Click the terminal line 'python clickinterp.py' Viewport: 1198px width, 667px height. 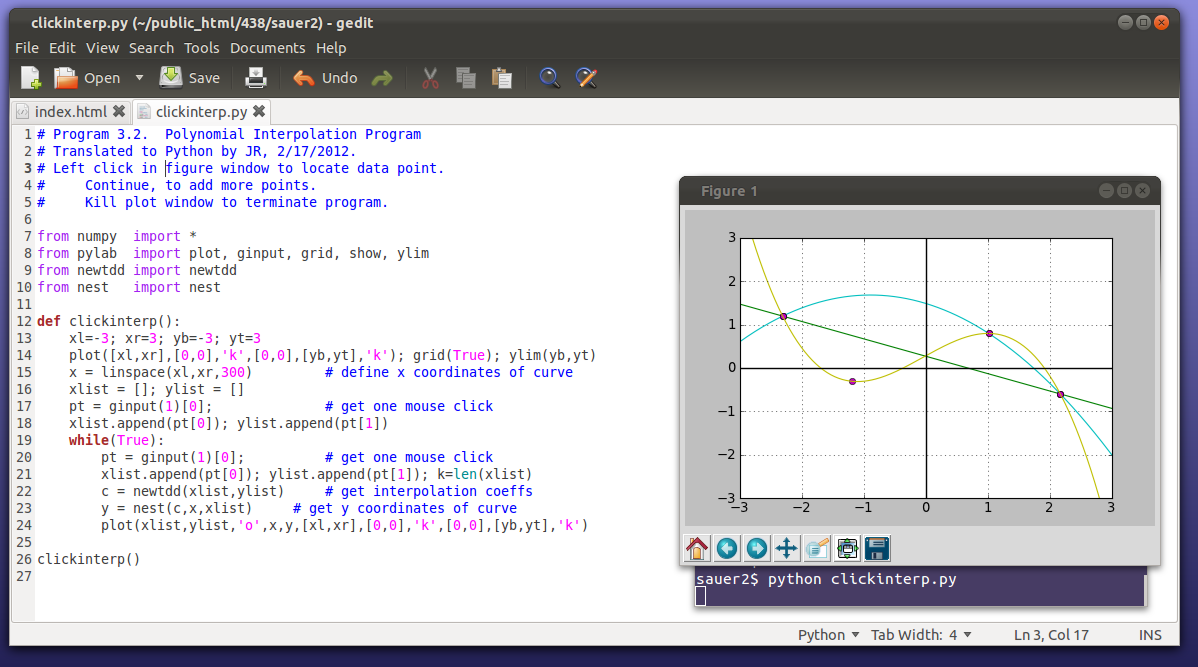pos(862,579)
